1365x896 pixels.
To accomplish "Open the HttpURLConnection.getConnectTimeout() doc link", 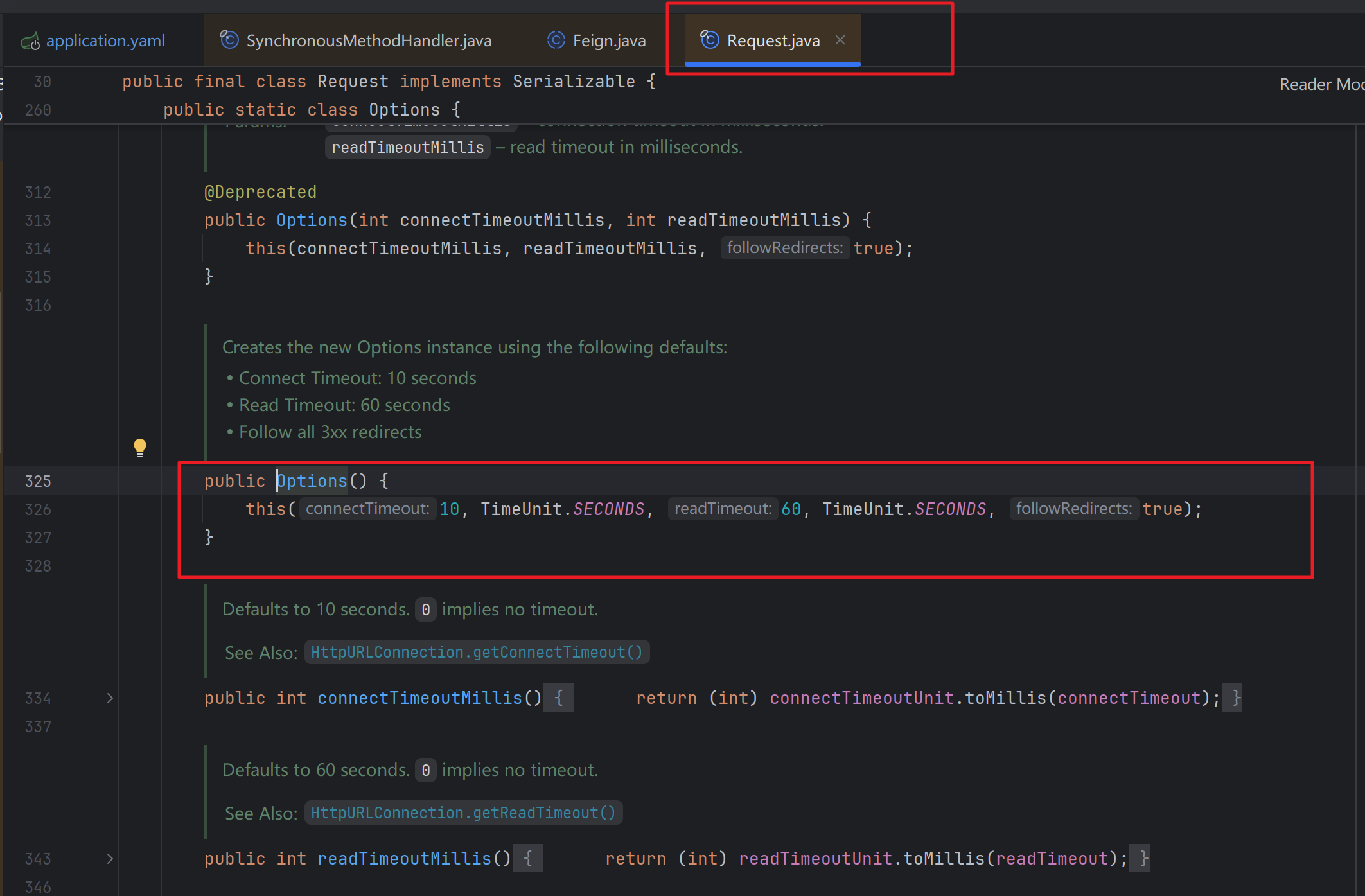I will click(477, 652).
